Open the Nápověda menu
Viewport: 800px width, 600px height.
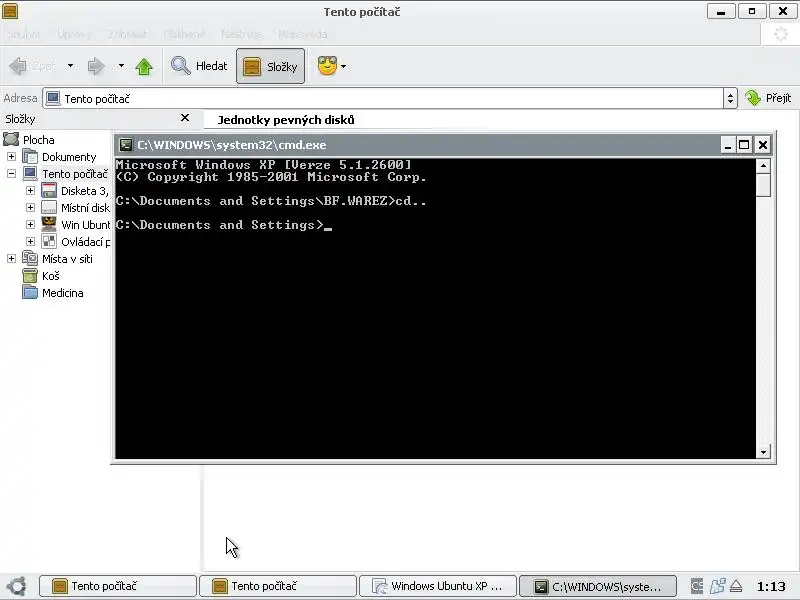tap(303, 34)
